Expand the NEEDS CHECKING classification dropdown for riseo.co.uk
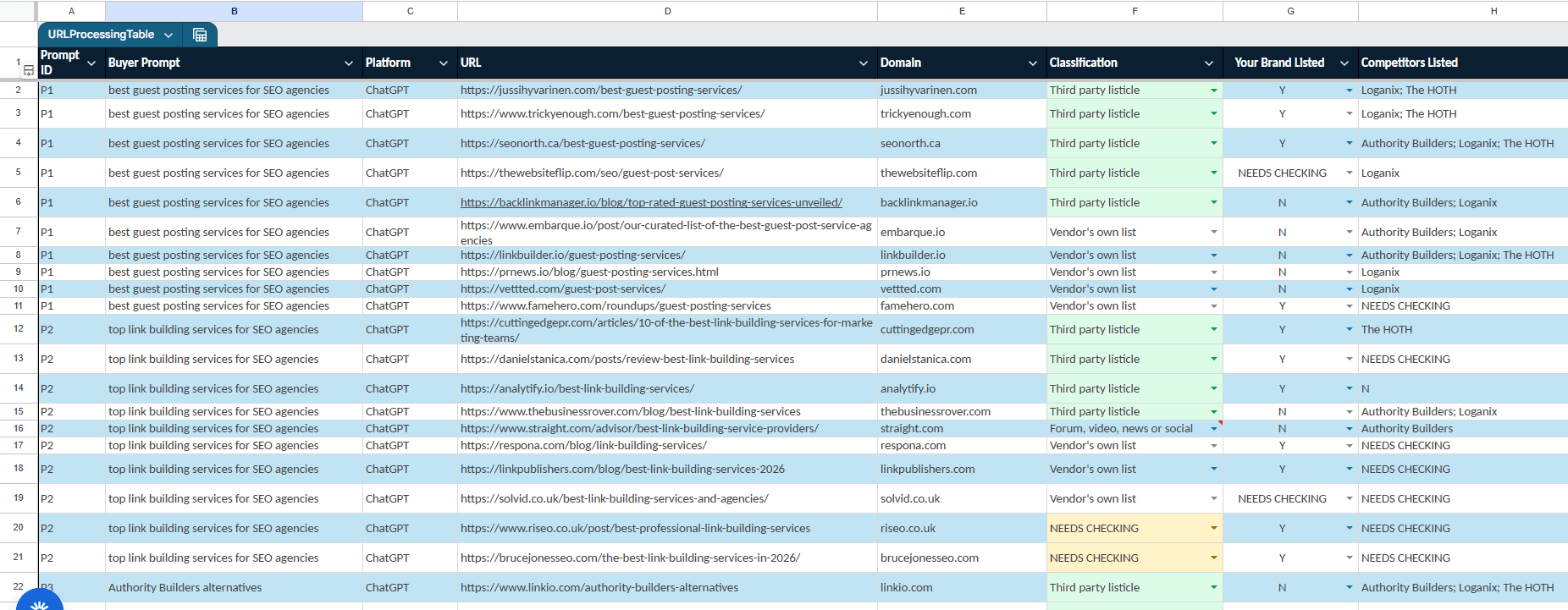1568x610 pixels. point(1214,529)
